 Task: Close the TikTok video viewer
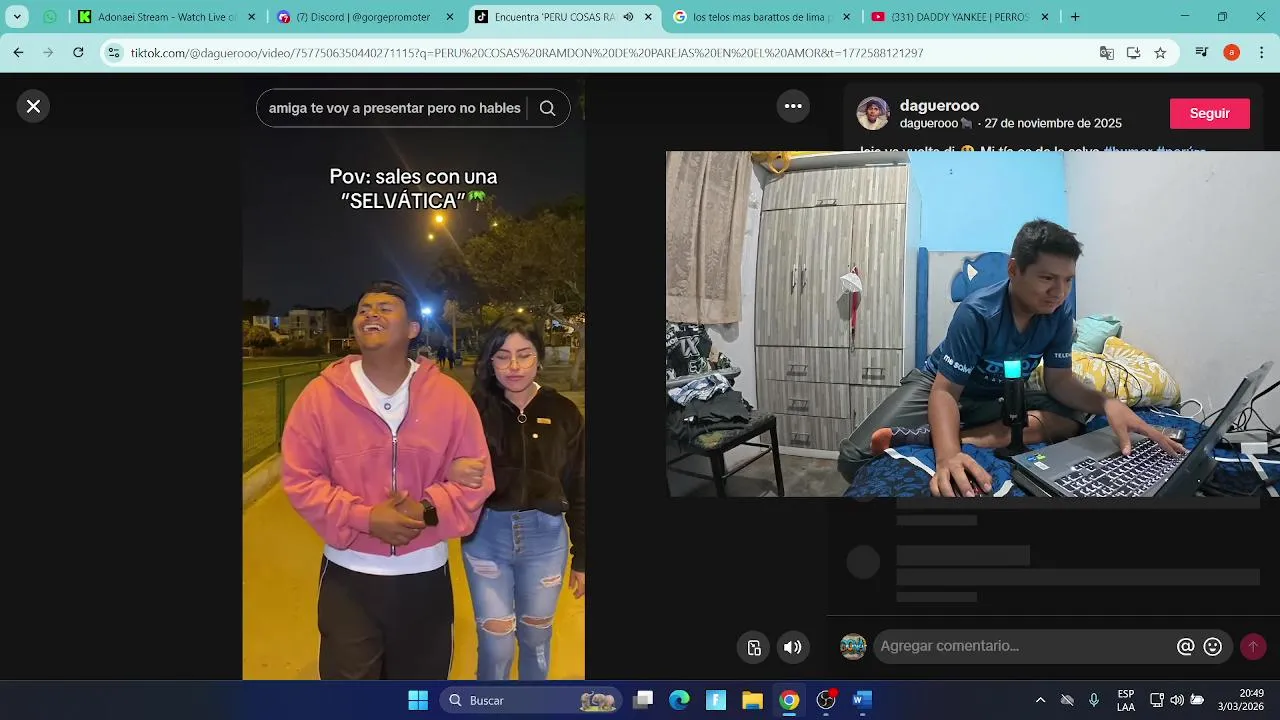pyautogui.click(x=33, y=106)
